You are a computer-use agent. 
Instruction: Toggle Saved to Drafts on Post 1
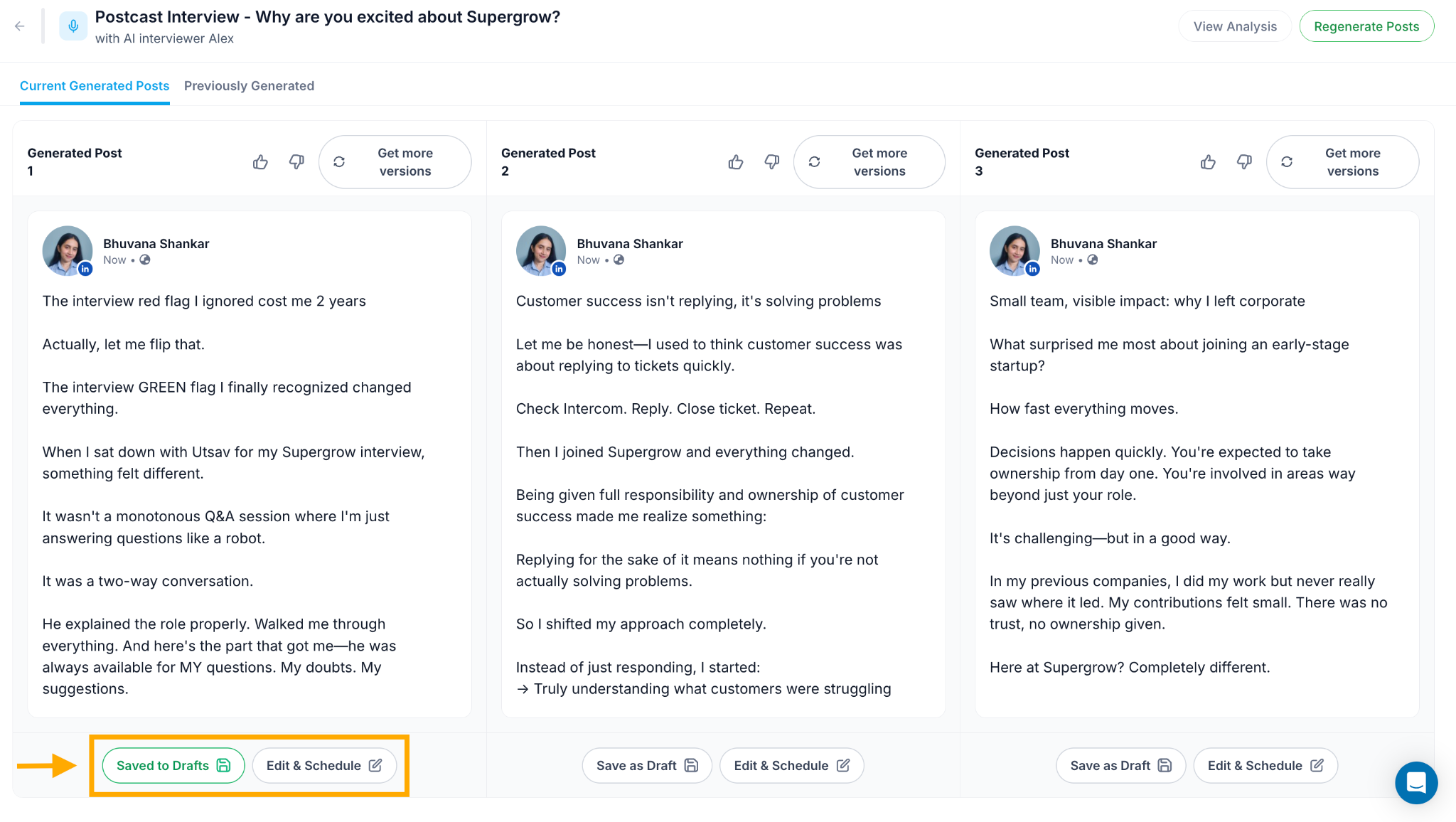tap(173, 766)
